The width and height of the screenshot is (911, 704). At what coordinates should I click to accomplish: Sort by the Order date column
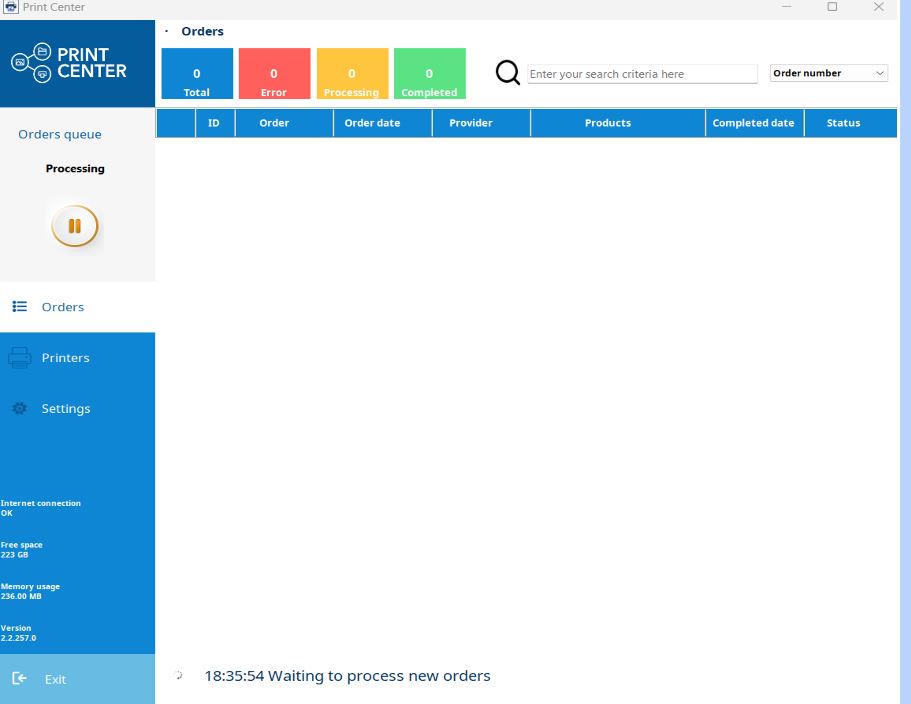(372, 123)
